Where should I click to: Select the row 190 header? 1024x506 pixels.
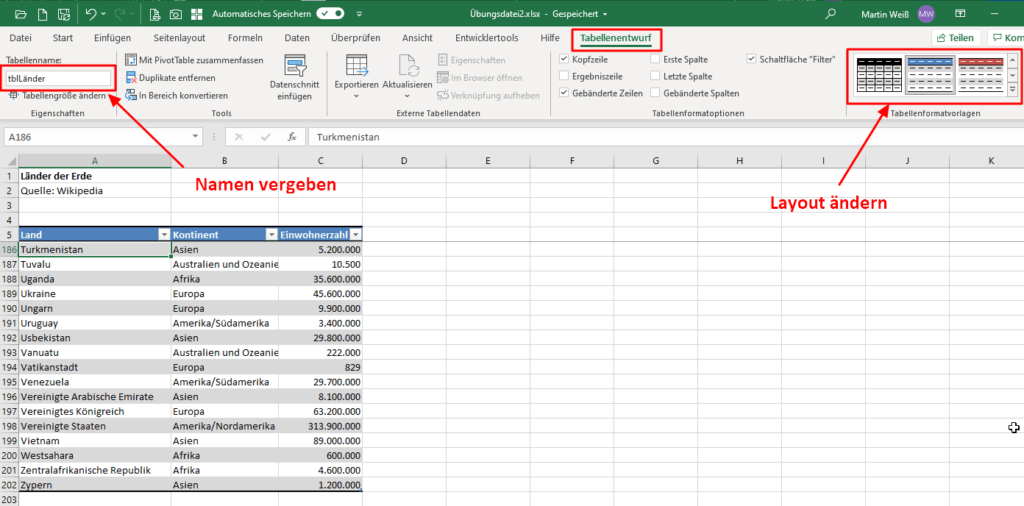[9, 308]
